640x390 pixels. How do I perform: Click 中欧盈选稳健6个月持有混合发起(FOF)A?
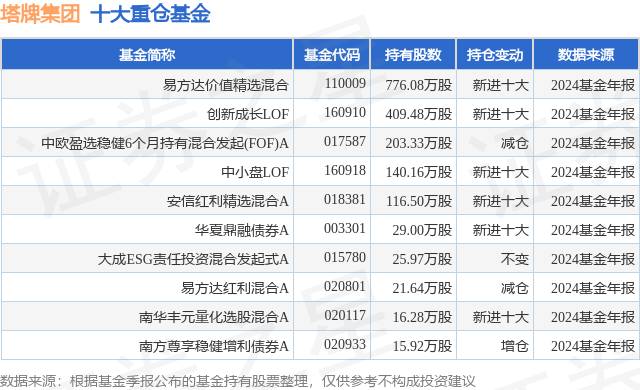pos(165,143)
